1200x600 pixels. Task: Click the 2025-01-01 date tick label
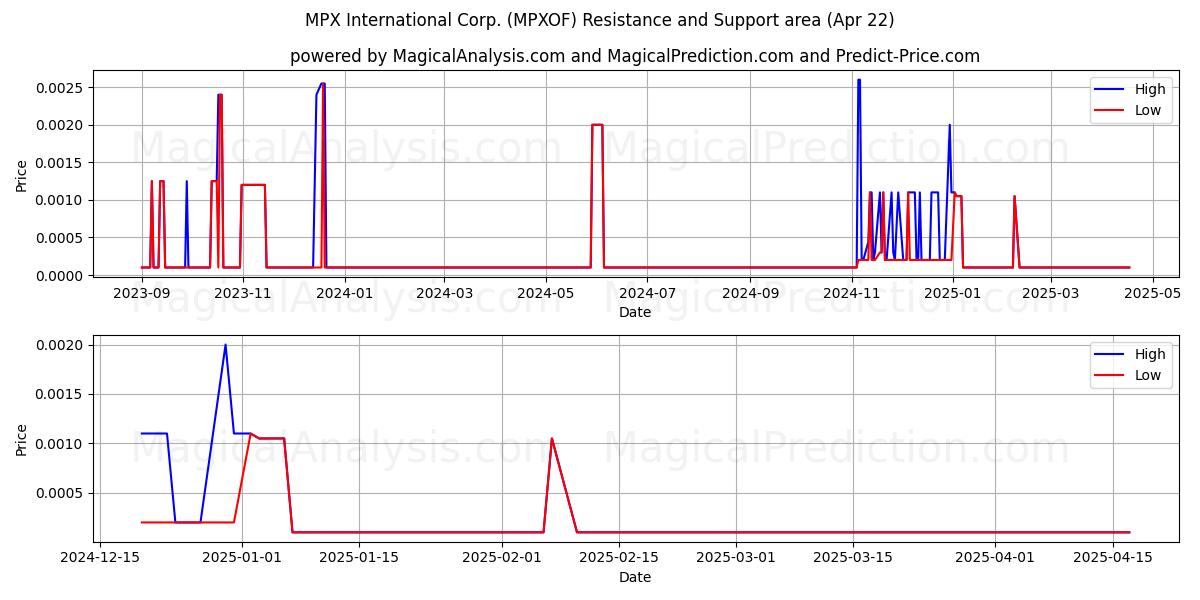pyautogui.click(x=241, y=558)
